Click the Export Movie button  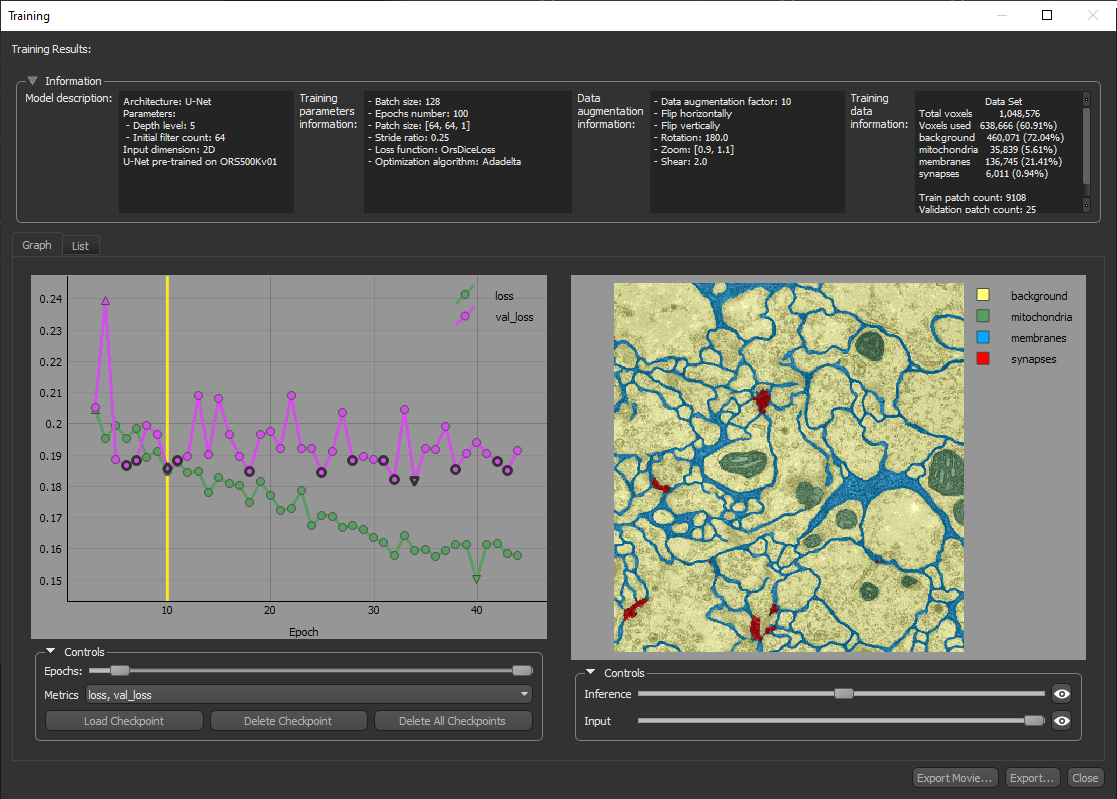pyautogui.click(x=955, y=778)
